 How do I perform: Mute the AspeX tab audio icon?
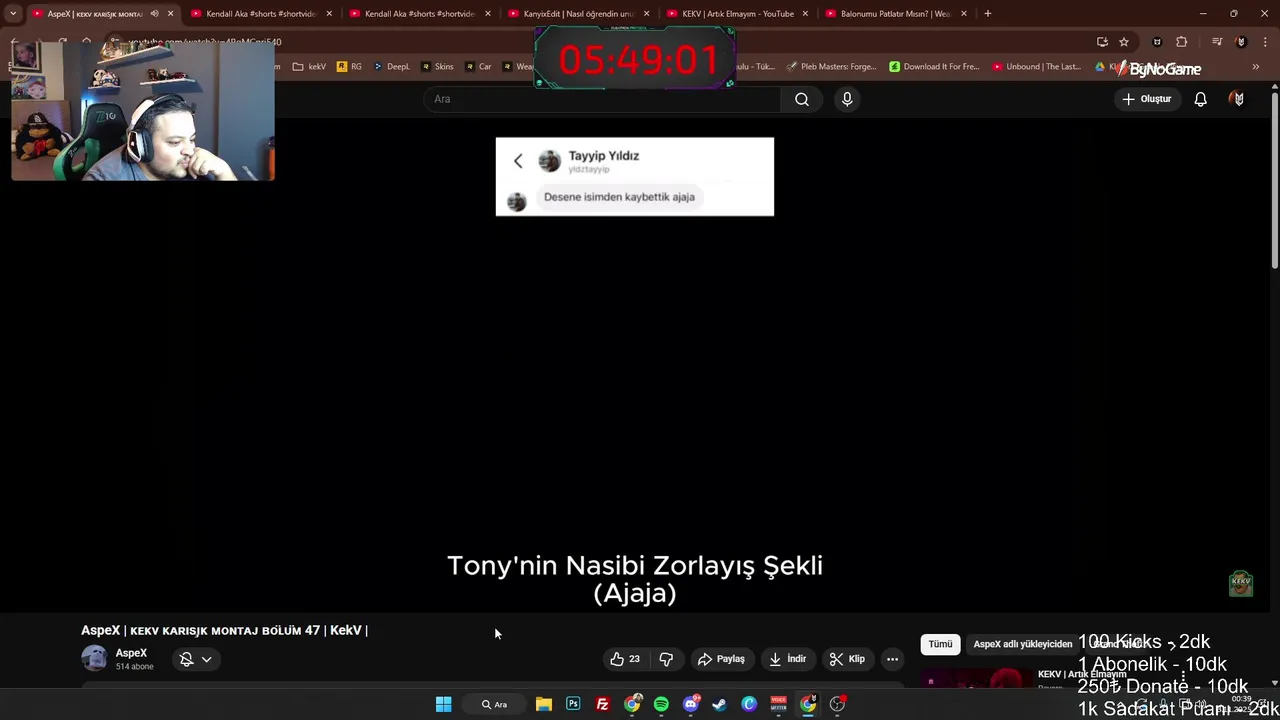[154, 14]
